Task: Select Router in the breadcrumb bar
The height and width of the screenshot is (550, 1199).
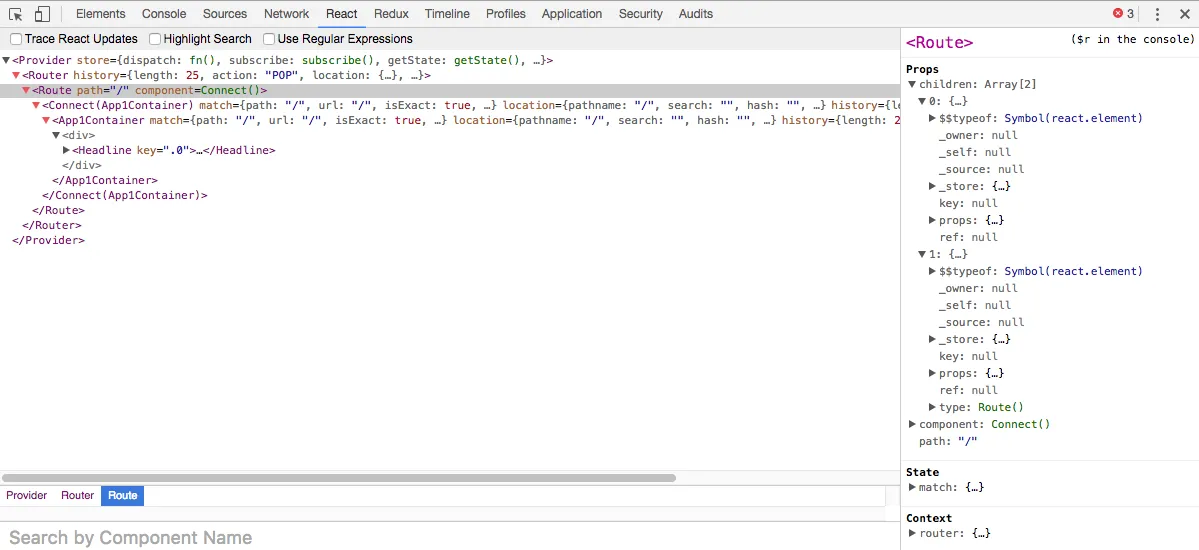Action: click(x=77, y=496)
